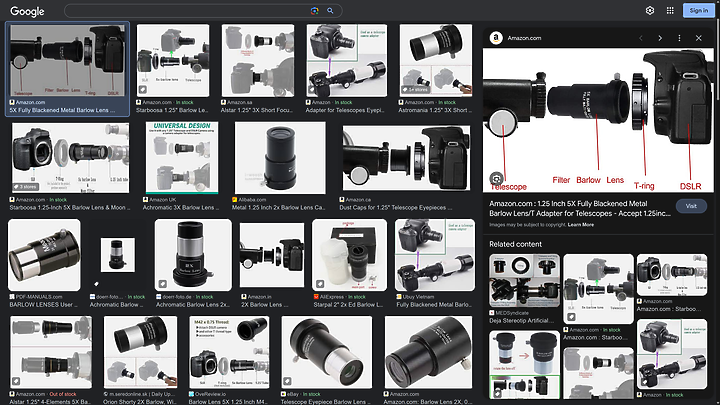The image size is (720, 405).
Task: Open 'Alstar 1.25" 4-Elements 5X' image
Action: point(51,352)
